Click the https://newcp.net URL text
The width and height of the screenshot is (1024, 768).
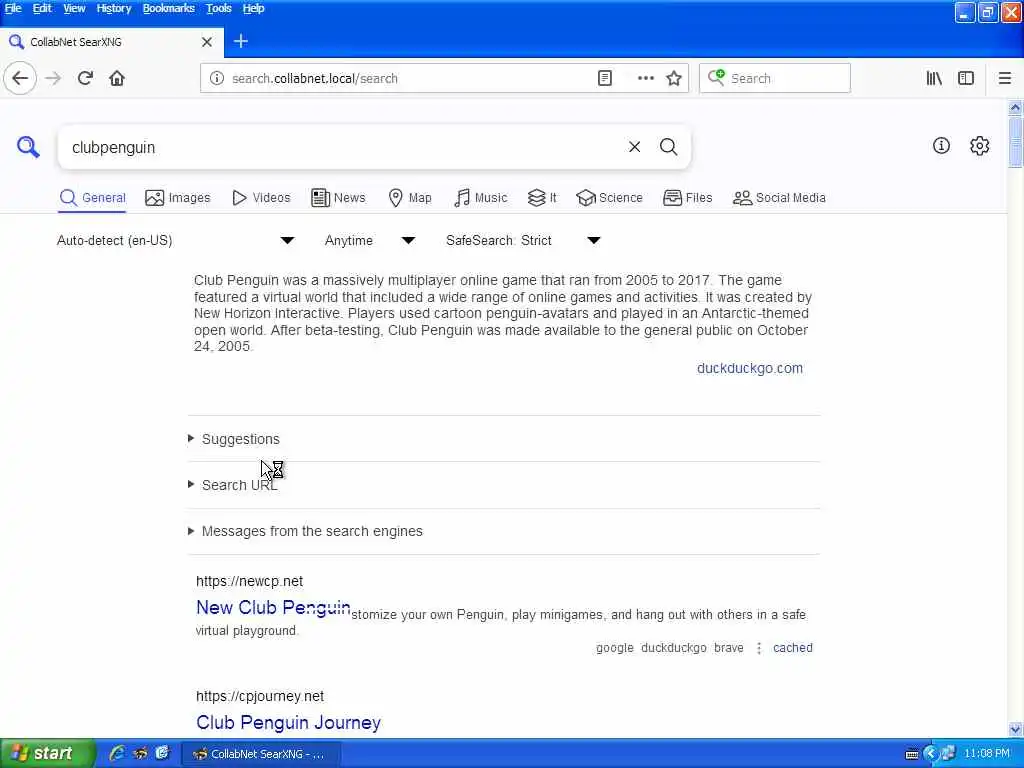tap(249, 581)
